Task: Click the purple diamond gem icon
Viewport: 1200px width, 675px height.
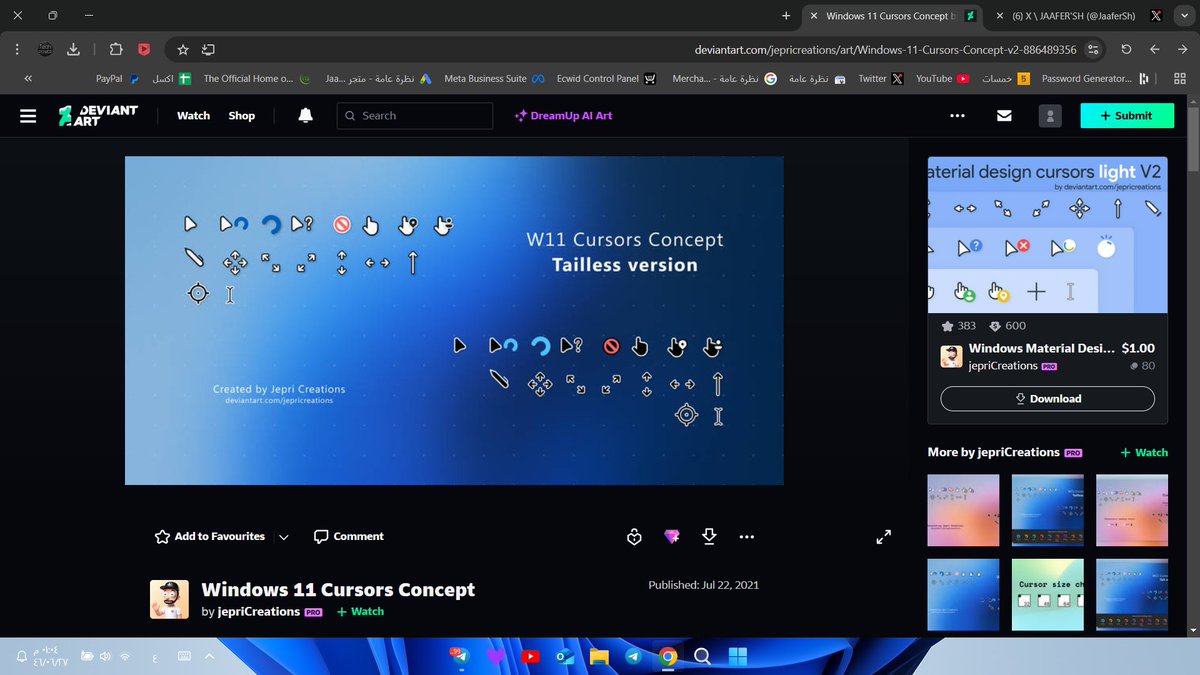Action: click(672, 537)
